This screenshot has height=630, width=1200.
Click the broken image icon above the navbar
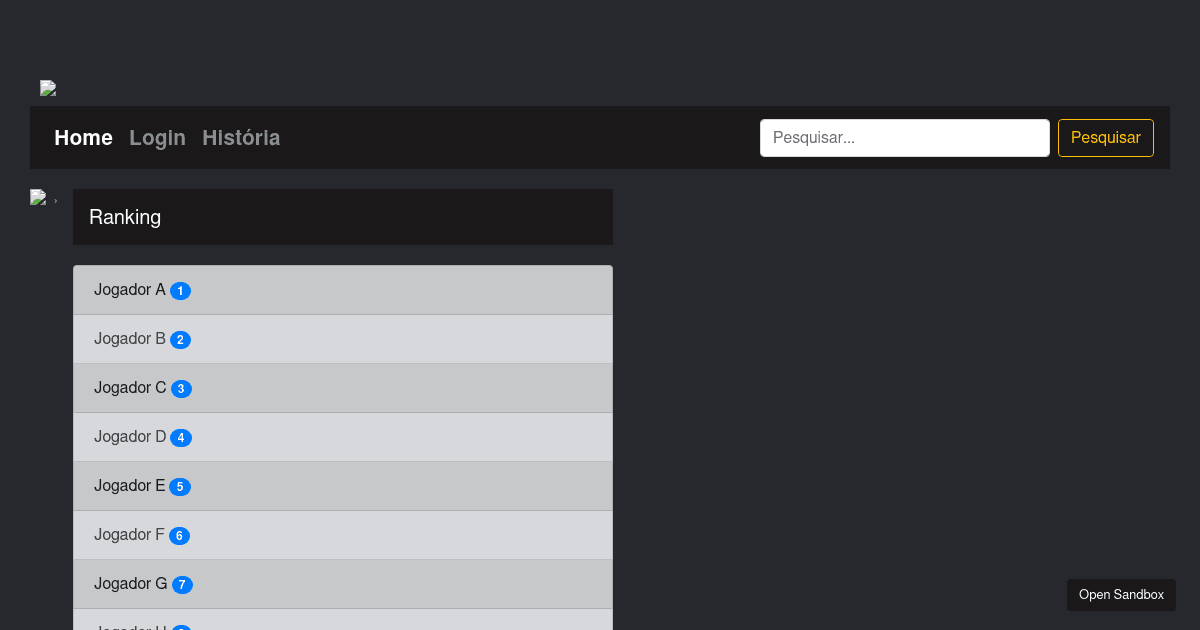[x=47, y=88]
